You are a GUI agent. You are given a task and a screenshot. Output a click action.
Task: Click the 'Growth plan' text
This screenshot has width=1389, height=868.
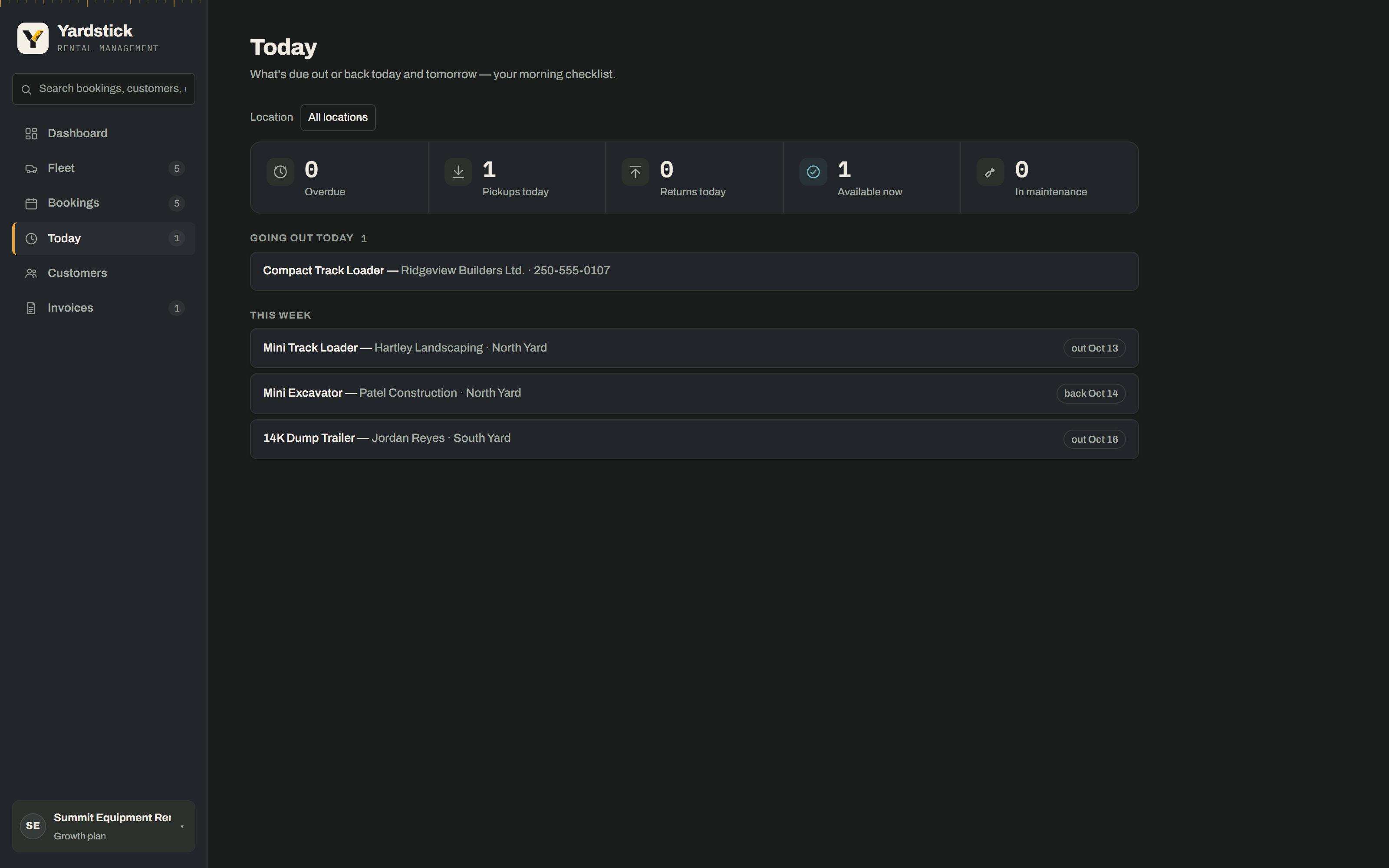[80, 836]
